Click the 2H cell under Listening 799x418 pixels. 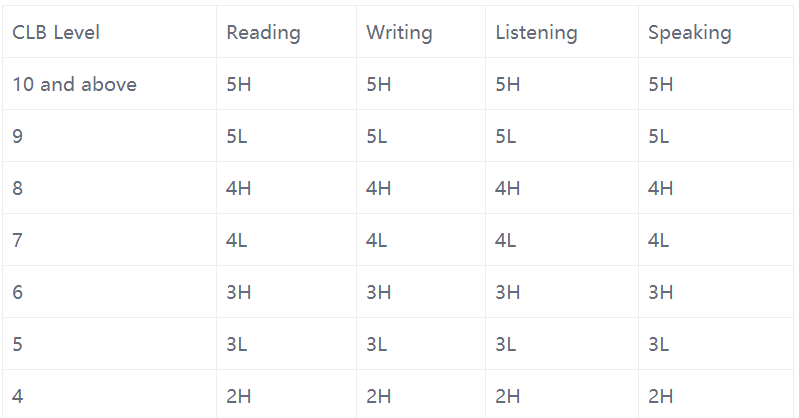click(508, 397)
